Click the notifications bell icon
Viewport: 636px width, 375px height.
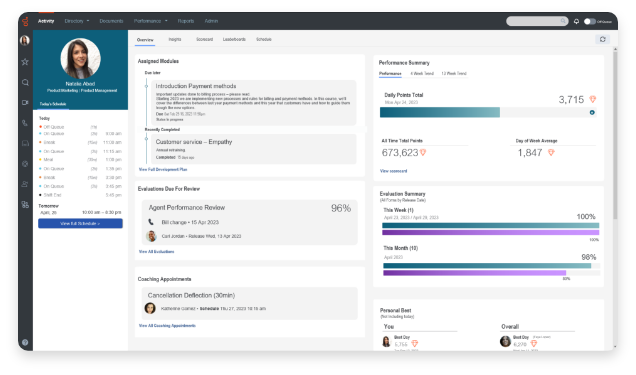click(576, 21)
